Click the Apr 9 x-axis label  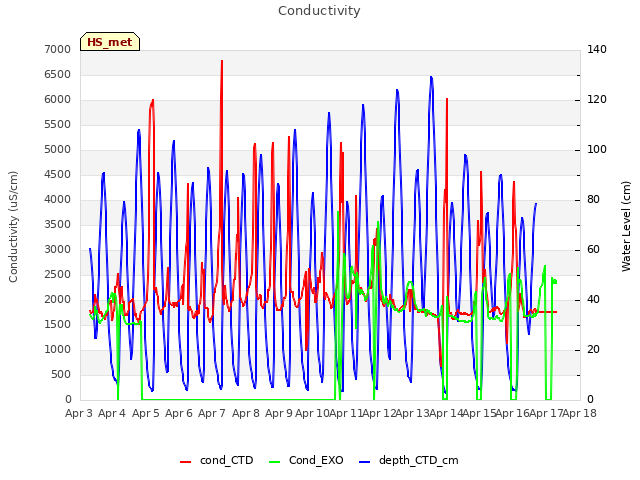tap(279, 413)
